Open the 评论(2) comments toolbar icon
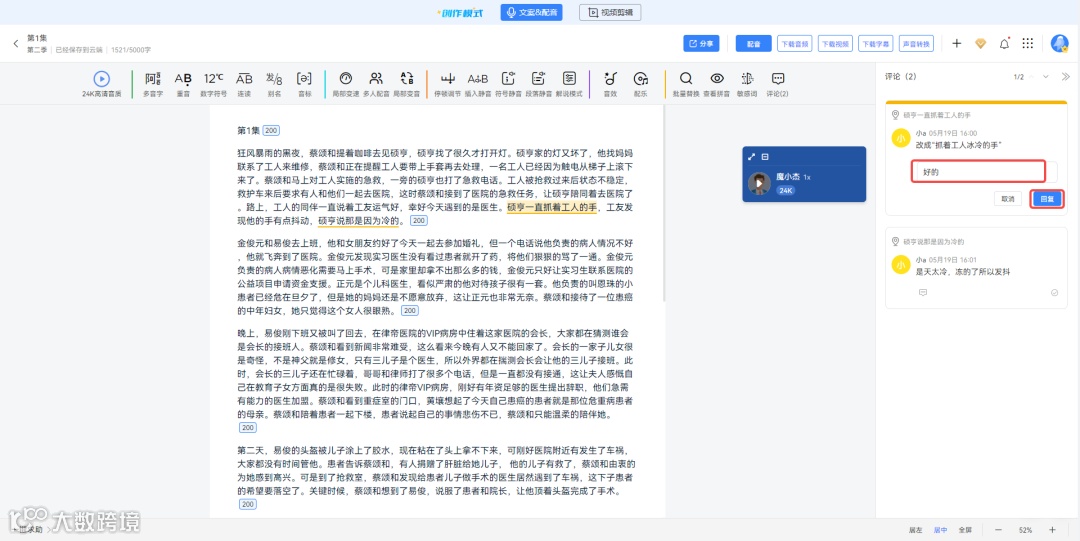 [x=778, y=84]
